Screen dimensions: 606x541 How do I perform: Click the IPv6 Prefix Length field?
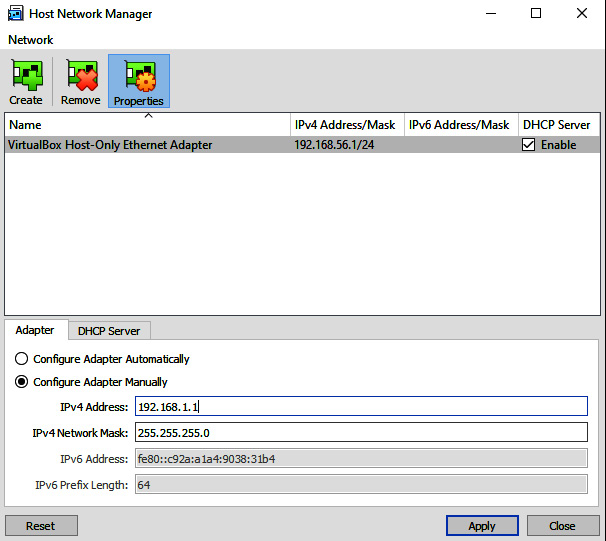tap(361, 485)
